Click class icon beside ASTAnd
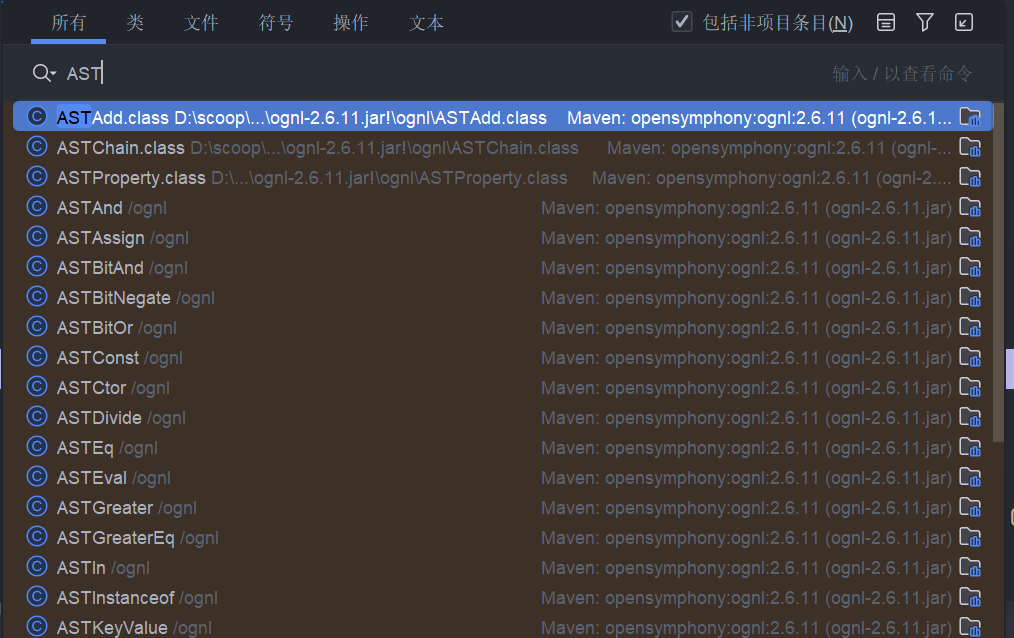1014x638 pixels. tap(37, 207)
